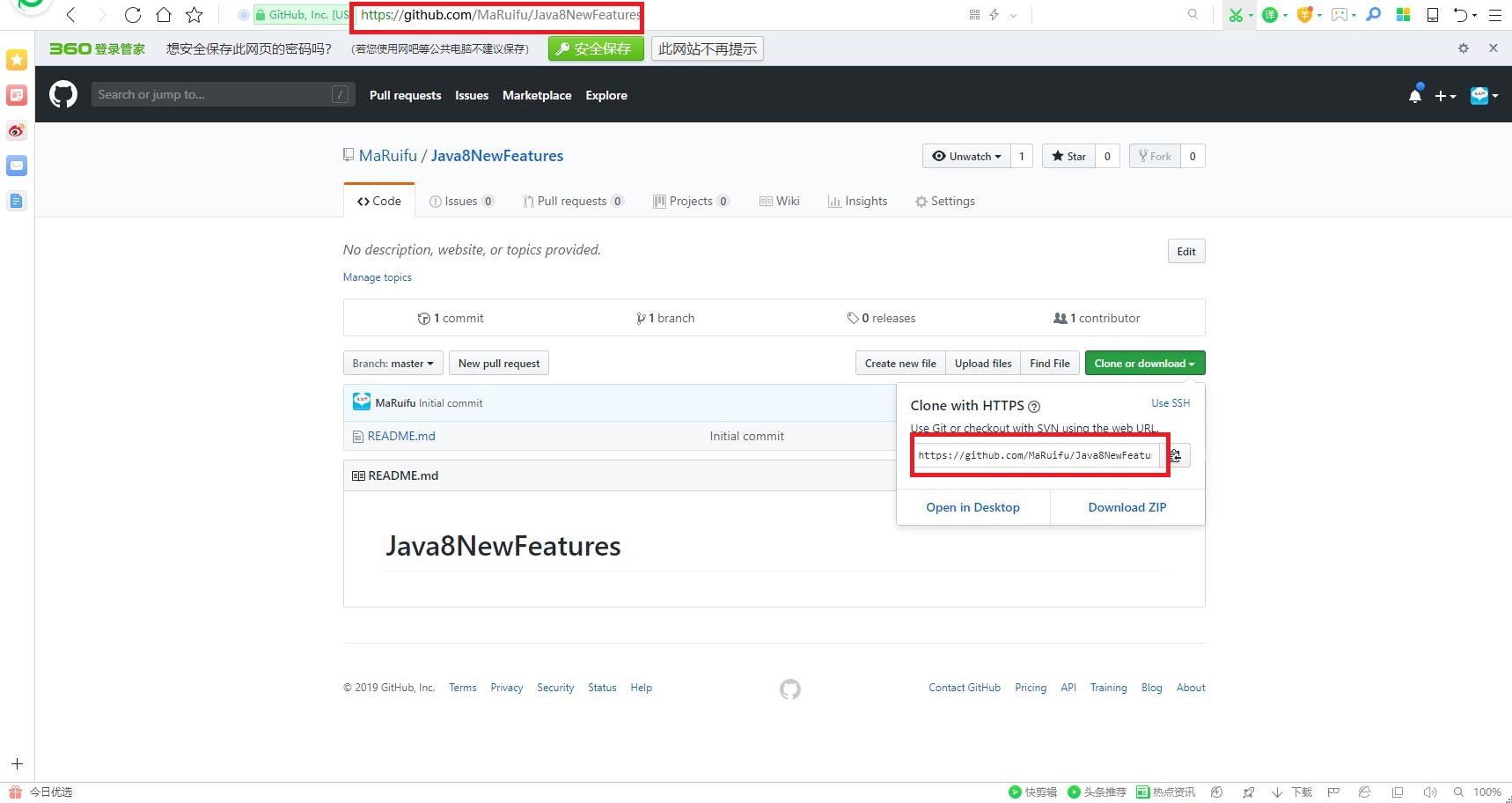Open Explore in top navigation
Image resolution: width=1512 pixels, height=803 pixels.
point(606,95)
